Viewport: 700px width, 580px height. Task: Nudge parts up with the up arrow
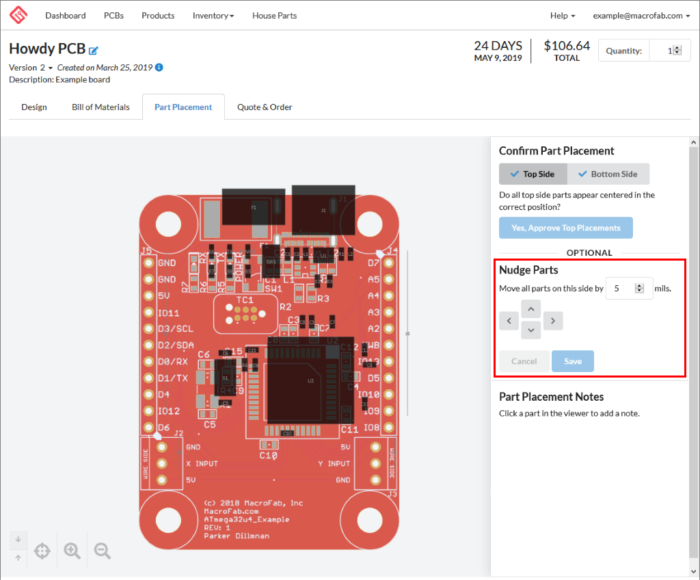pos(531,310)
